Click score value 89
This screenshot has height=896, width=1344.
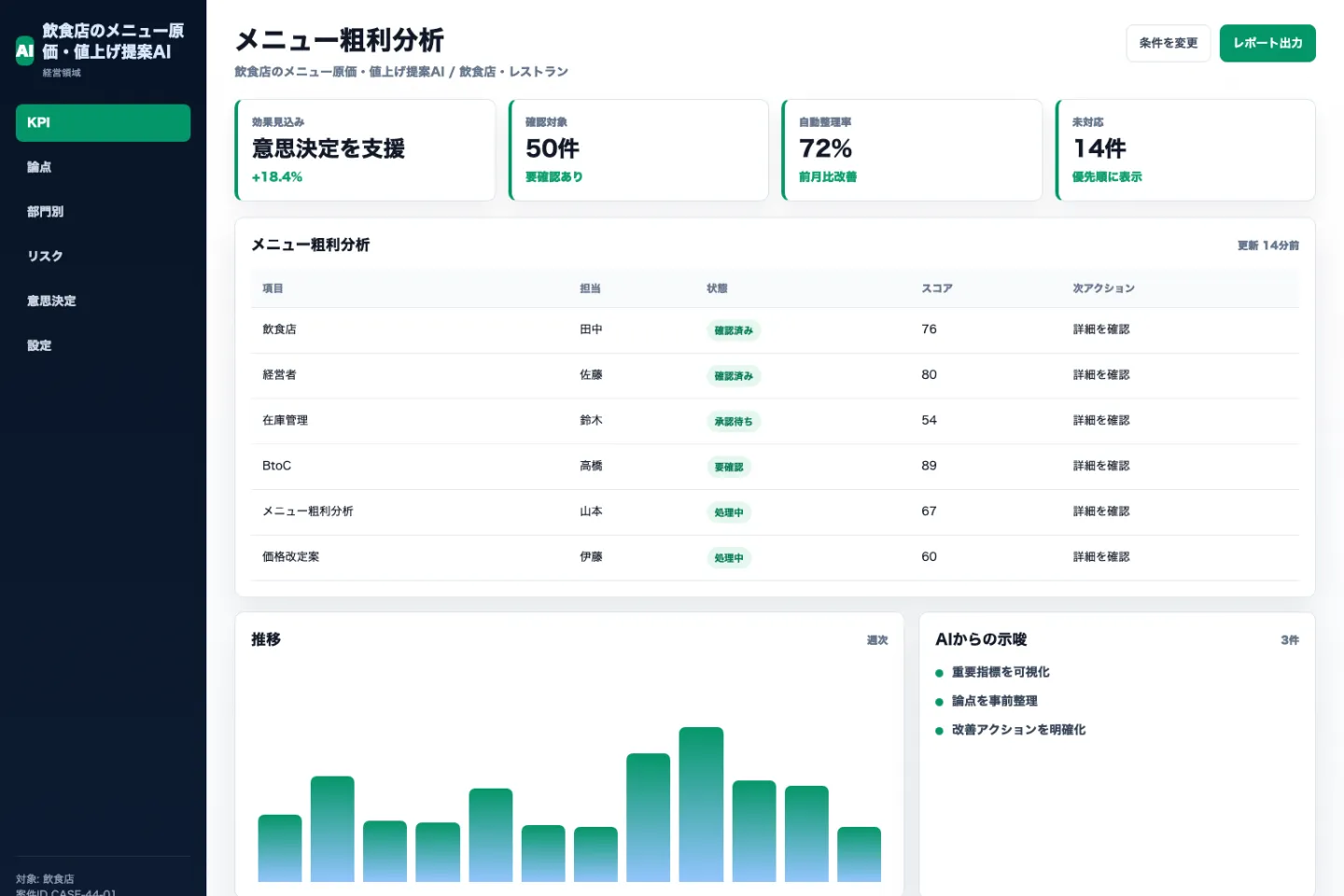(929, 466)
